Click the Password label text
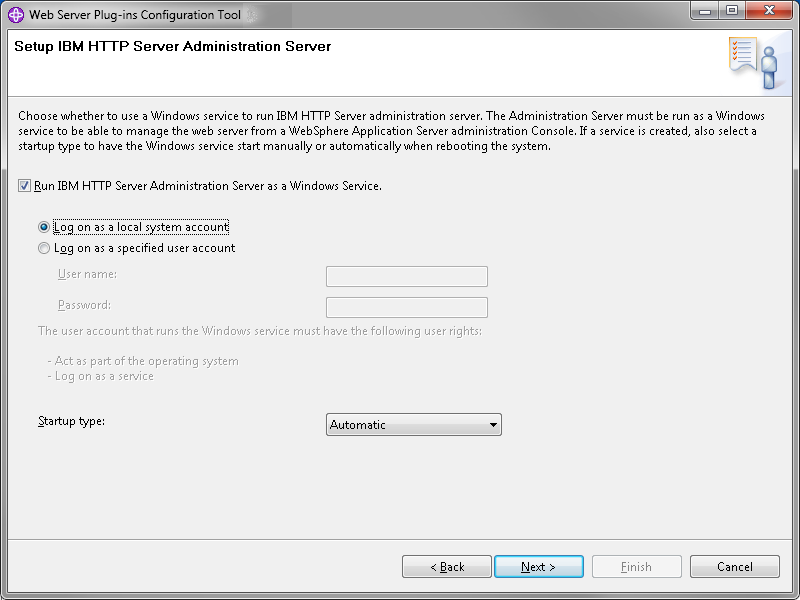 tap(84, 305)
